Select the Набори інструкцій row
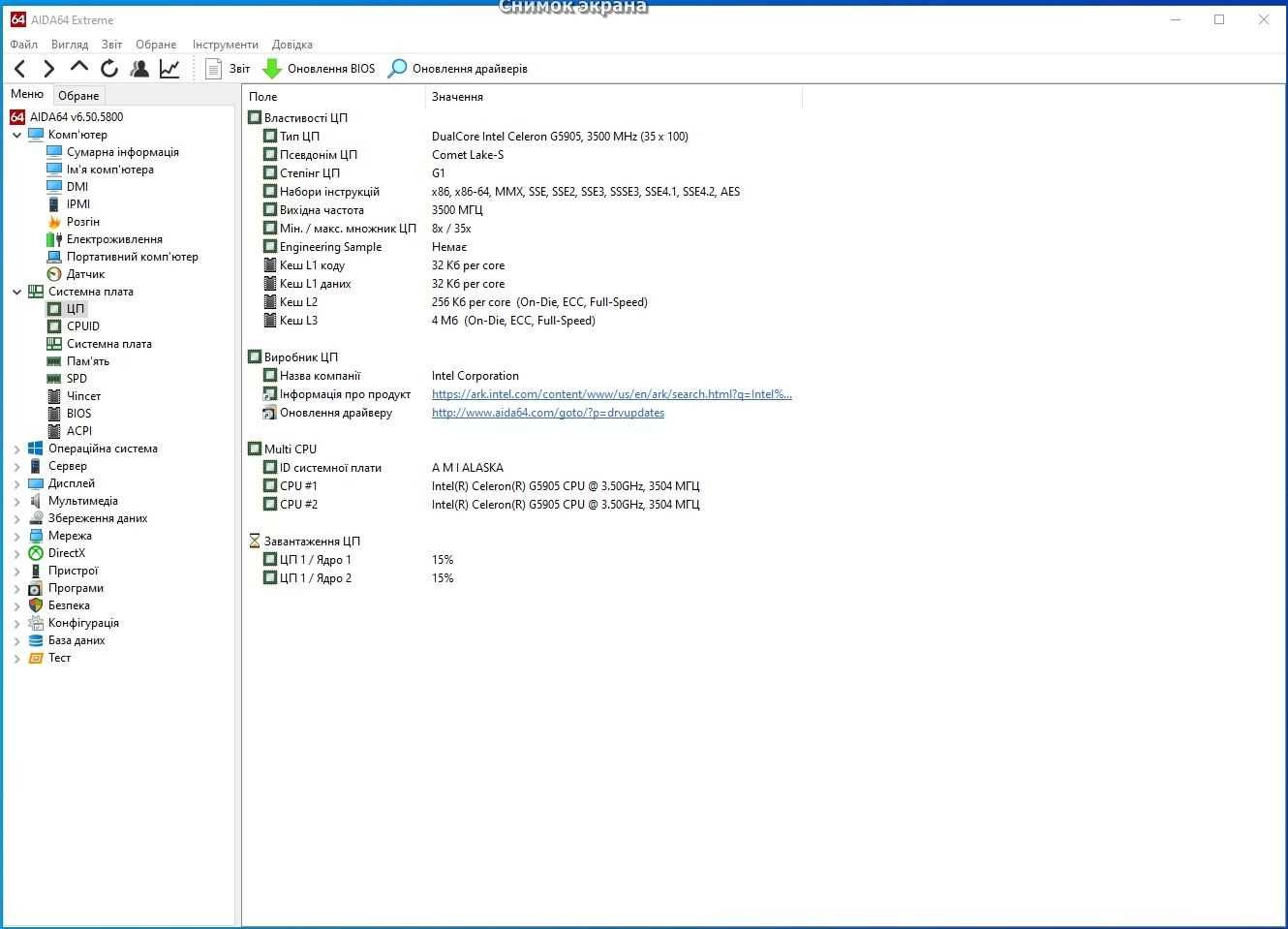This screenshot has height=929, width=1288. pos(523,192)
